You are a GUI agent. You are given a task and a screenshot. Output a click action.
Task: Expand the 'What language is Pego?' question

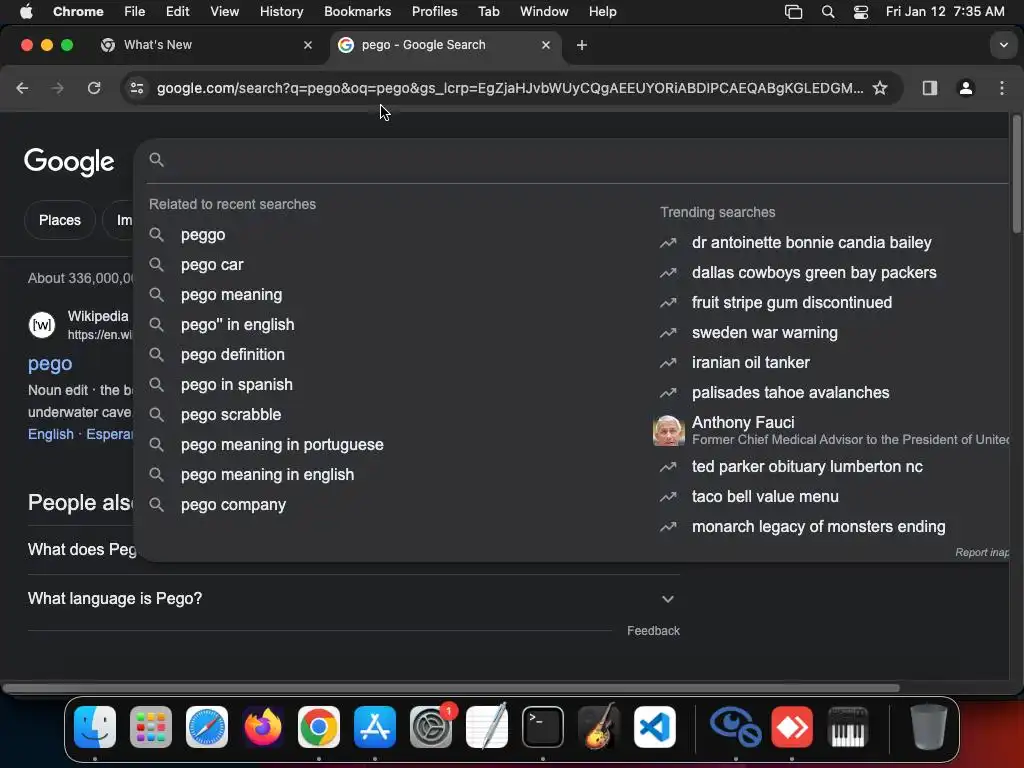[353, 599]
